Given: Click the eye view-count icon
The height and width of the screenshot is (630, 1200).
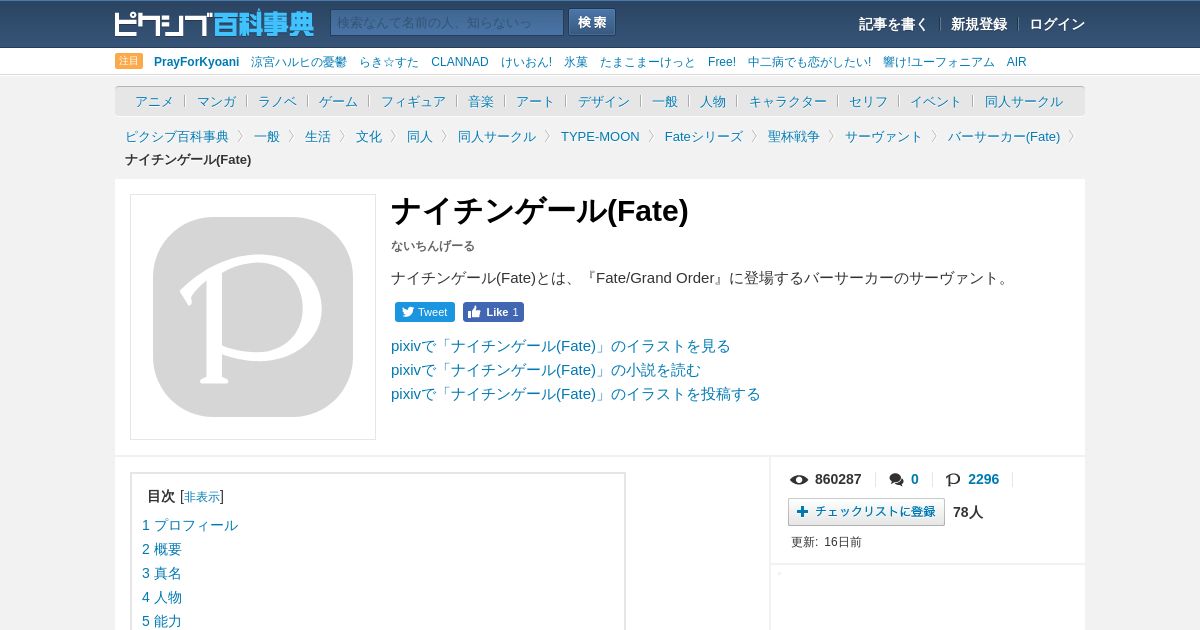Looking at the screenshot, I should click(799, 480).
